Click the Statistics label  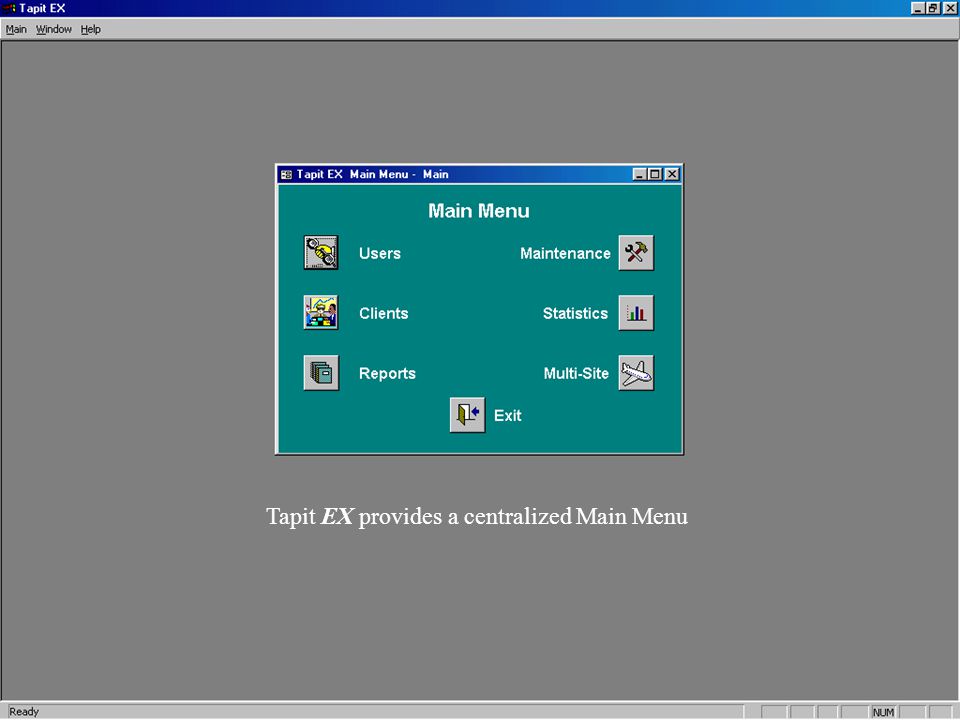[576, 313]
